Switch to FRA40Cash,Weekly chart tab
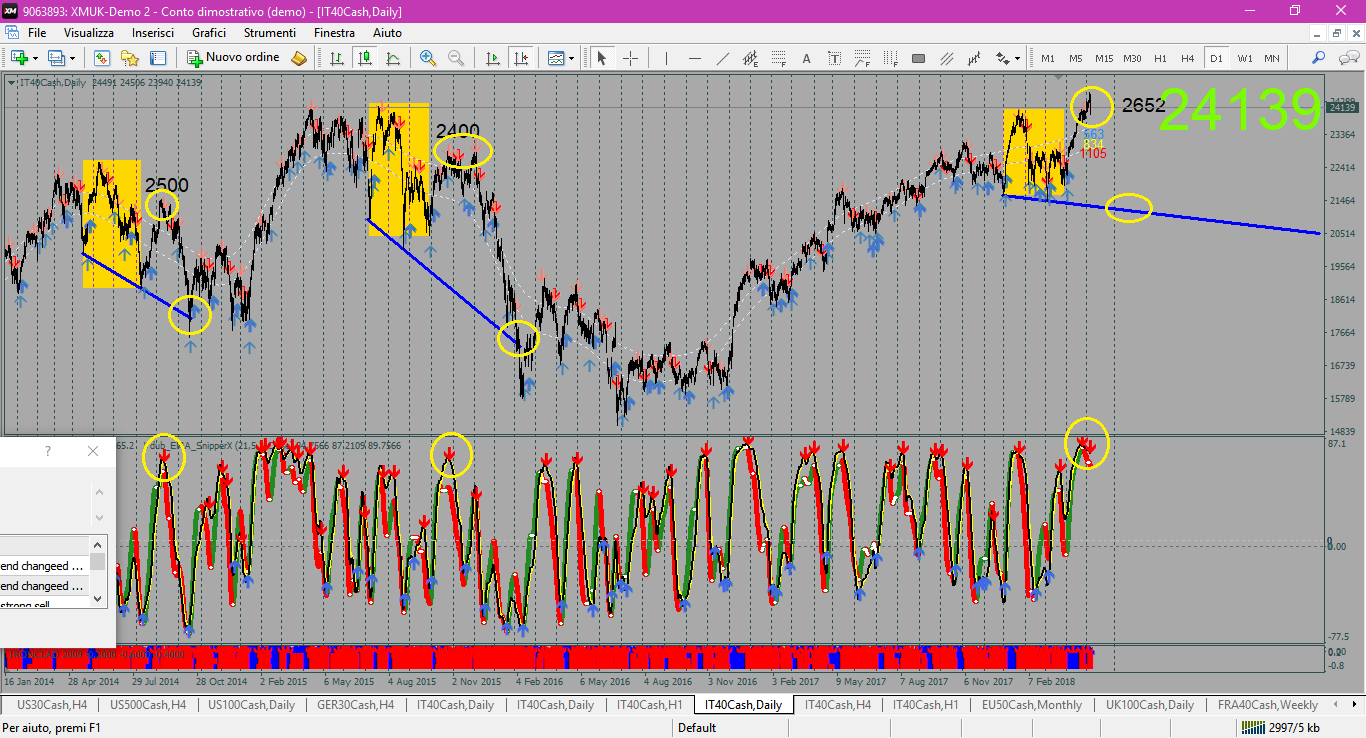The width and height of the screenshot is (1366, 738). (x=1268, y=705)
